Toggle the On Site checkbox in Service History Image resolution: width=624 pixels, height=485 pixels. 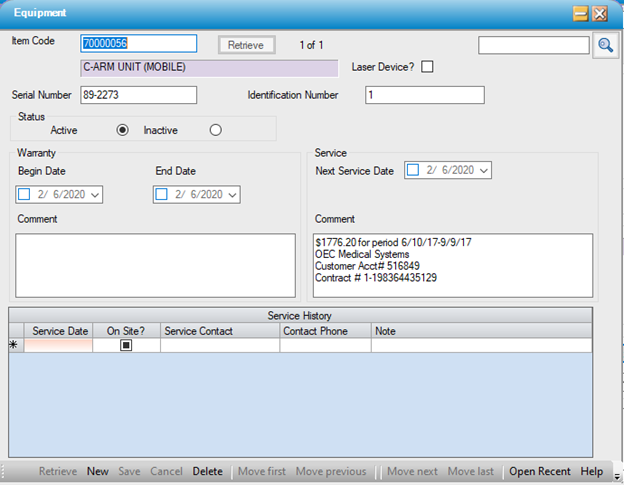pyautogui.click(x=127, y=345)
